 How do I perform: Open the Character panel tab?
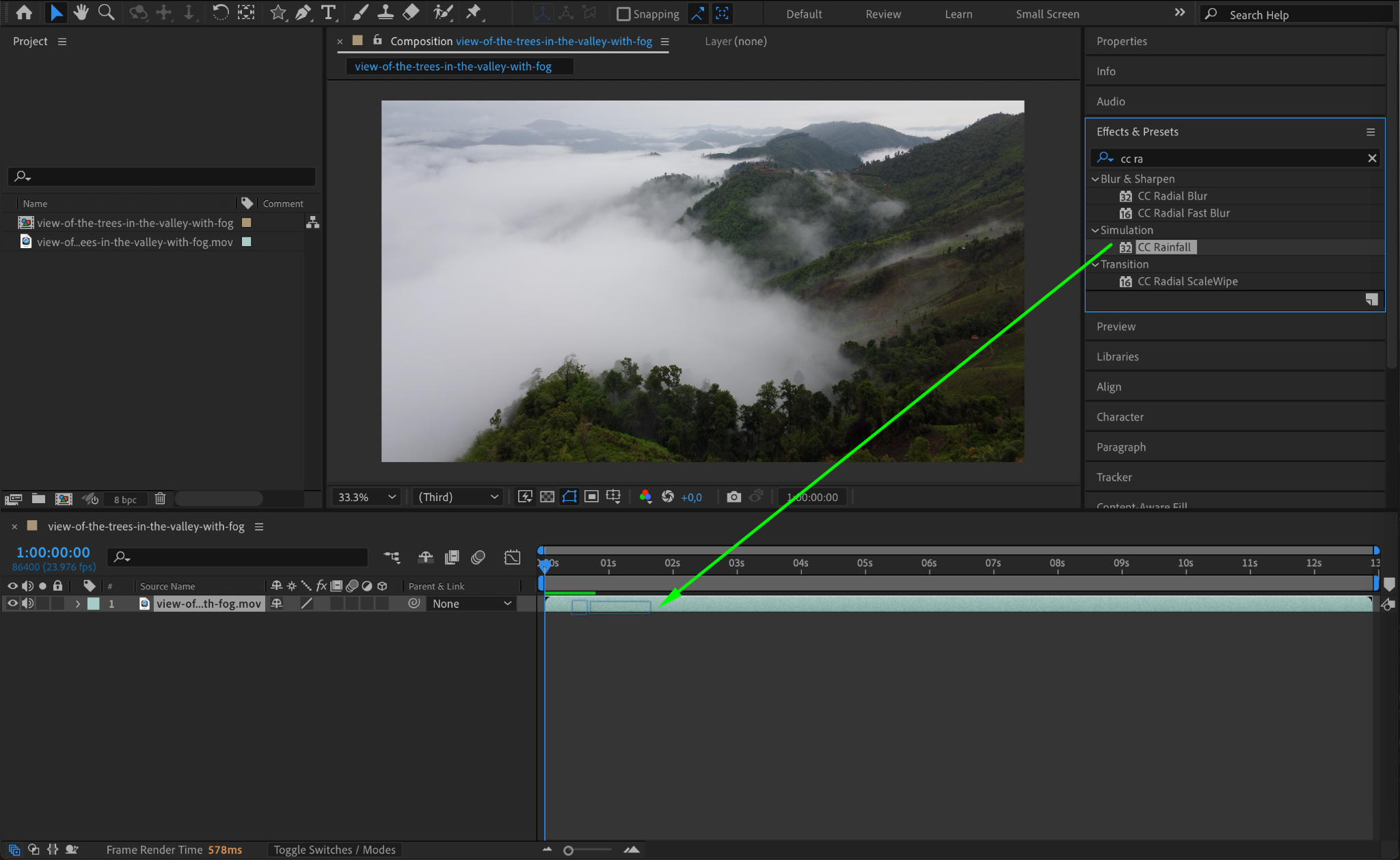point(1120,417)
